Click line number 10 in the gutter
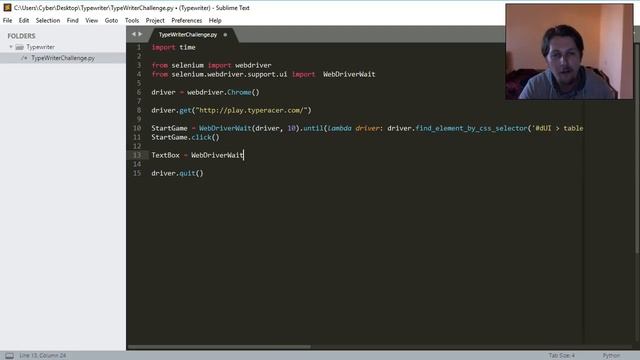Screen dimensions: 640x360 (x=137, y=128)
